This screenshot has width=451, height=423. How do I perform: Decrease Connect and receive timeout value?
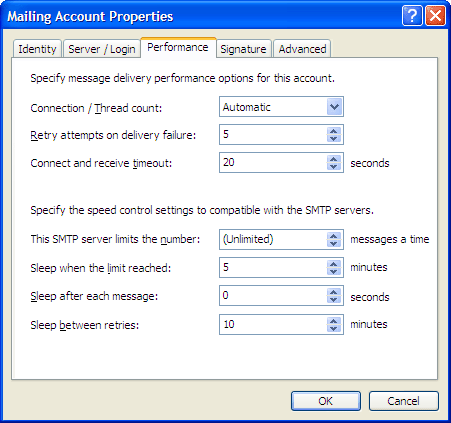click(x=334, y=167)
